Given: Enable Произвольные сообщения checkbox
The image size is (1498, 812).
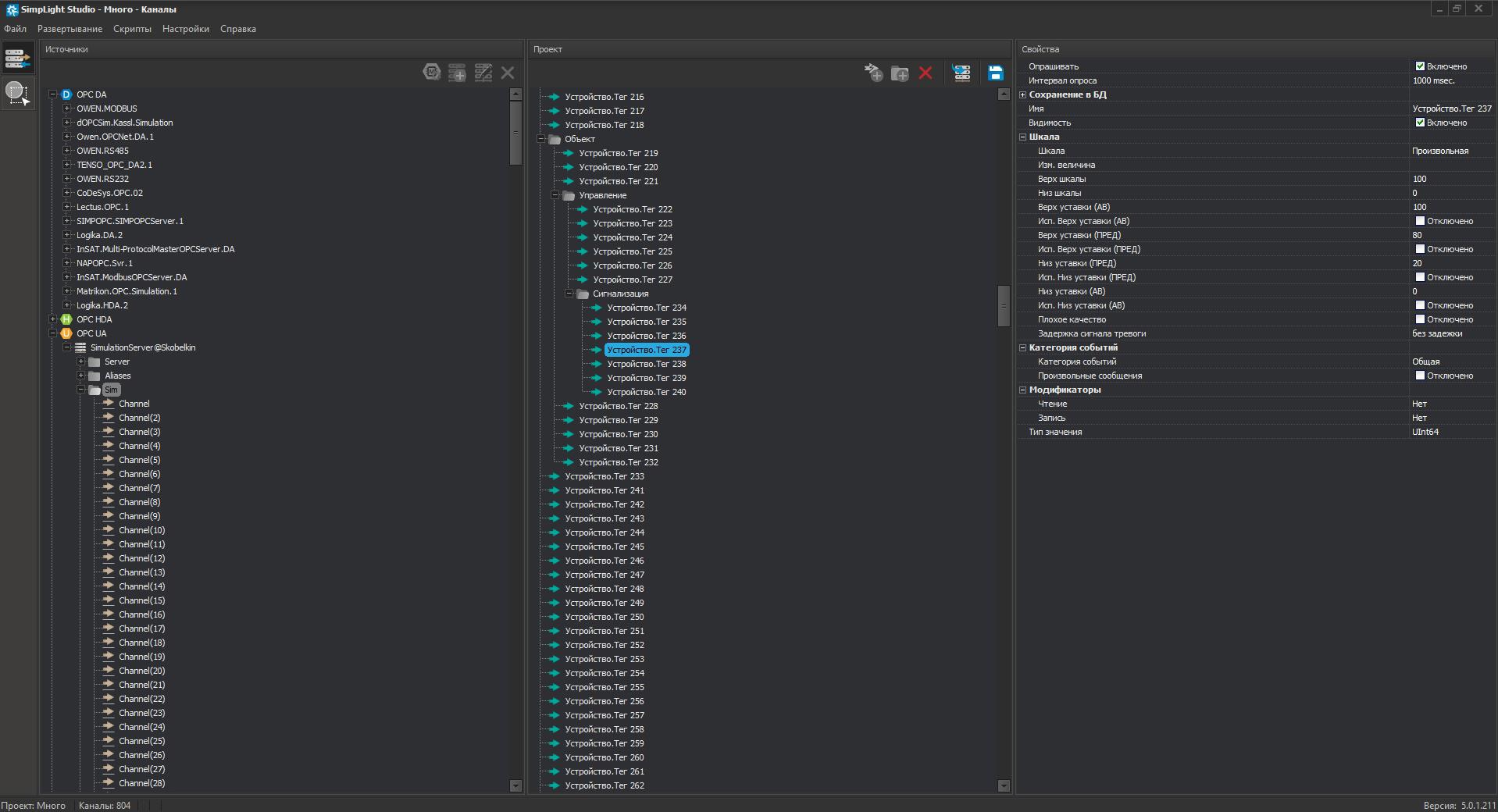Looking at the screenshot, I should point(1420,376).
